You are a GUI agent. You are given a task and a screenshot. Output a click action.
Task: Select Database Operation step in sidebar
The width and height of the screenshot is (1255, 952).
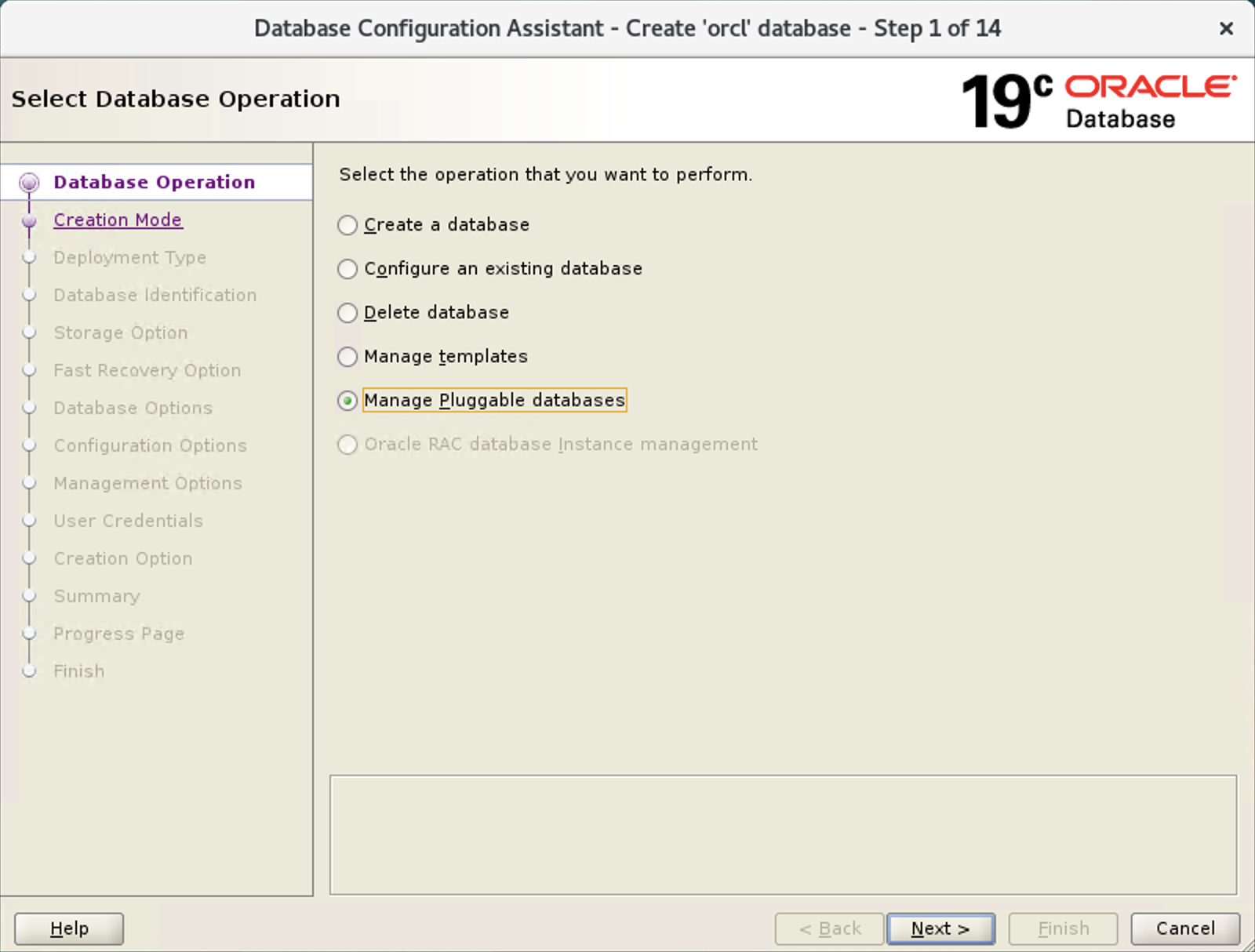[155, 182]
